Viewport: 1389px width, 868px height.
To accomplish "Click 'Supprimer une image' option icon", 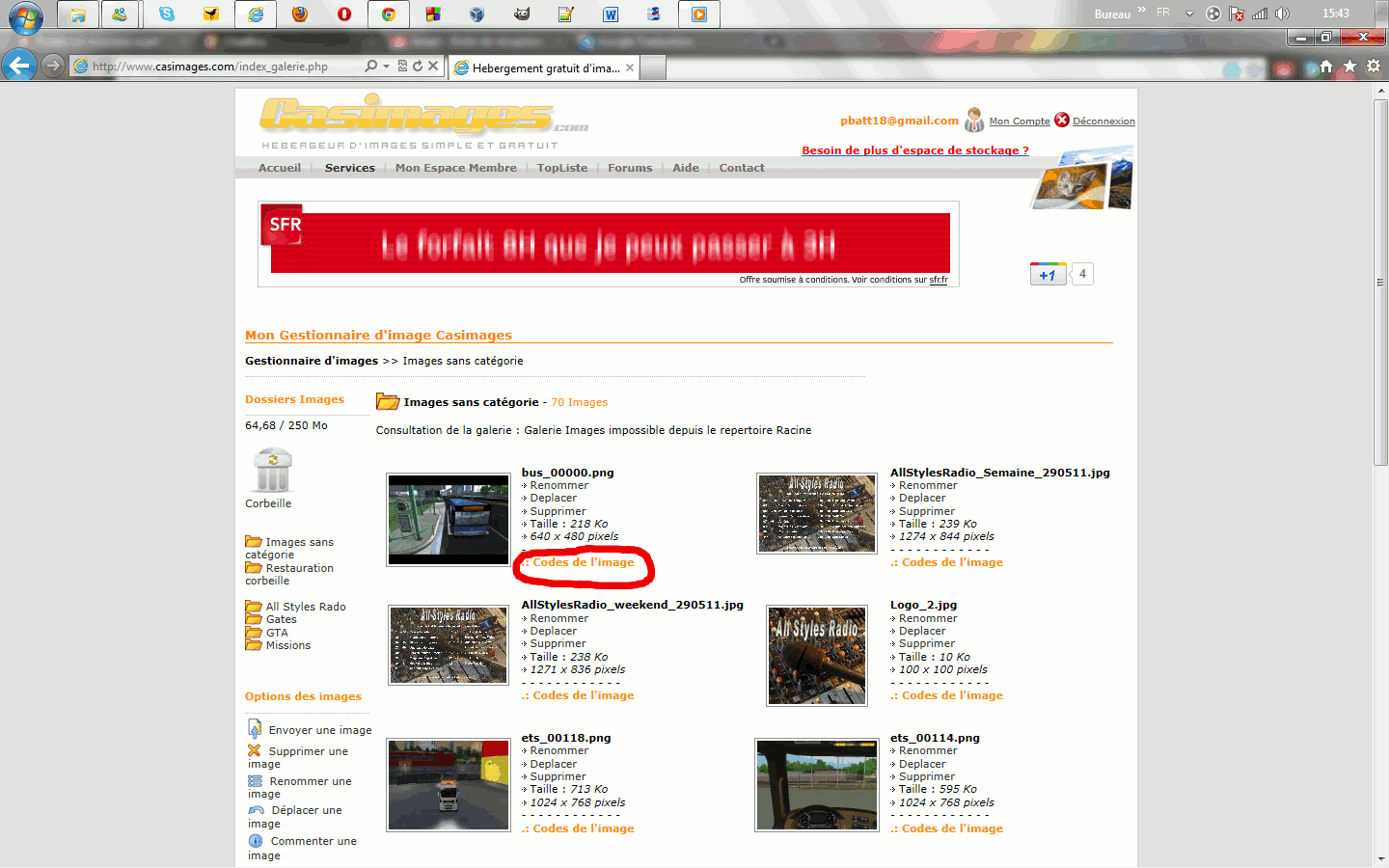I will pos(255,750).
